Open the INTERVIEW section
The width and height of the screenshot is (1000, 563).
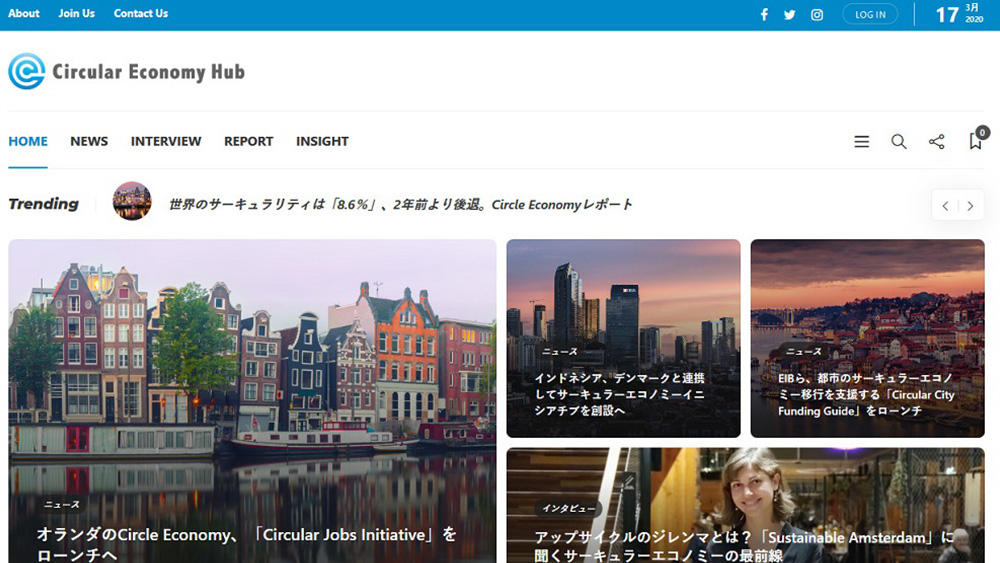coord(166,141)
